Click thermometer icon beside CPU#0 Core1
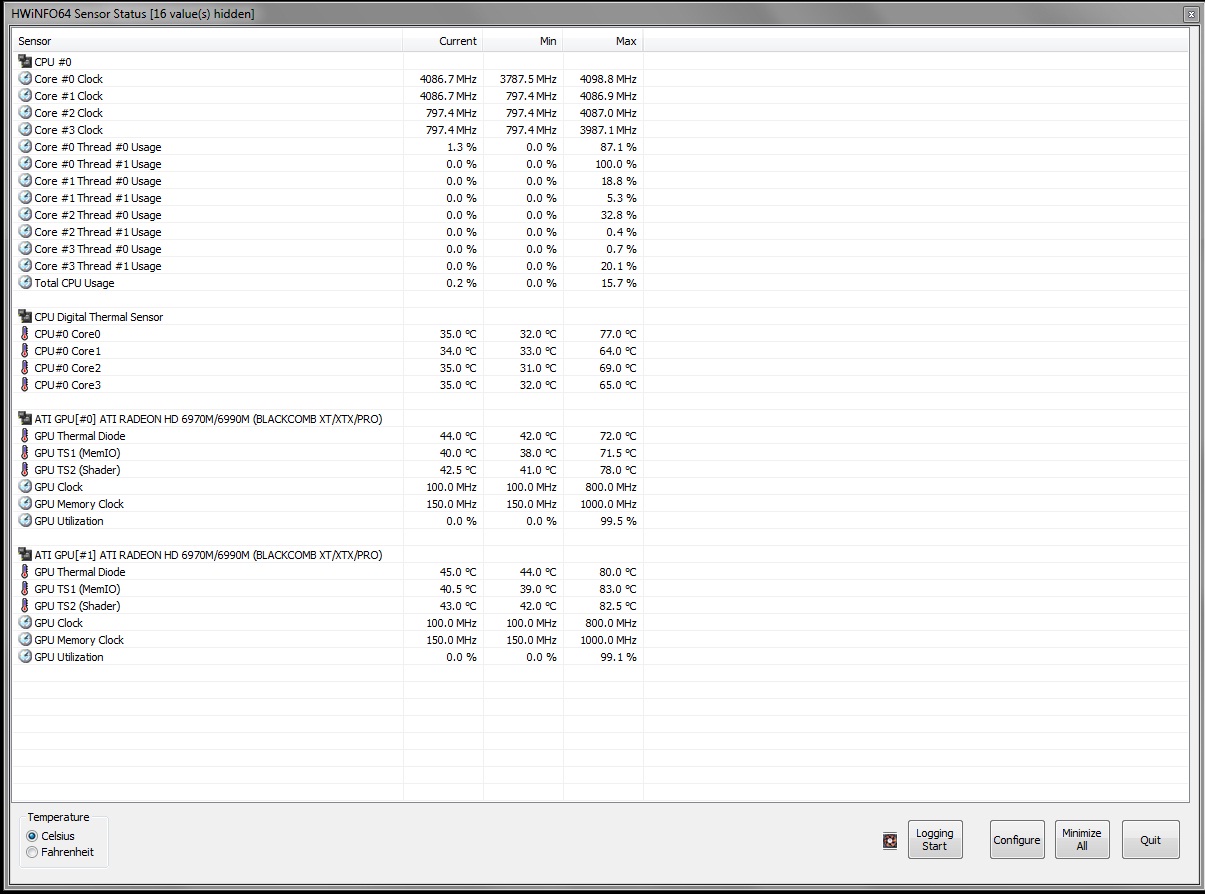Viewport: 1205px width, 894px height. [x=25, y=351]
